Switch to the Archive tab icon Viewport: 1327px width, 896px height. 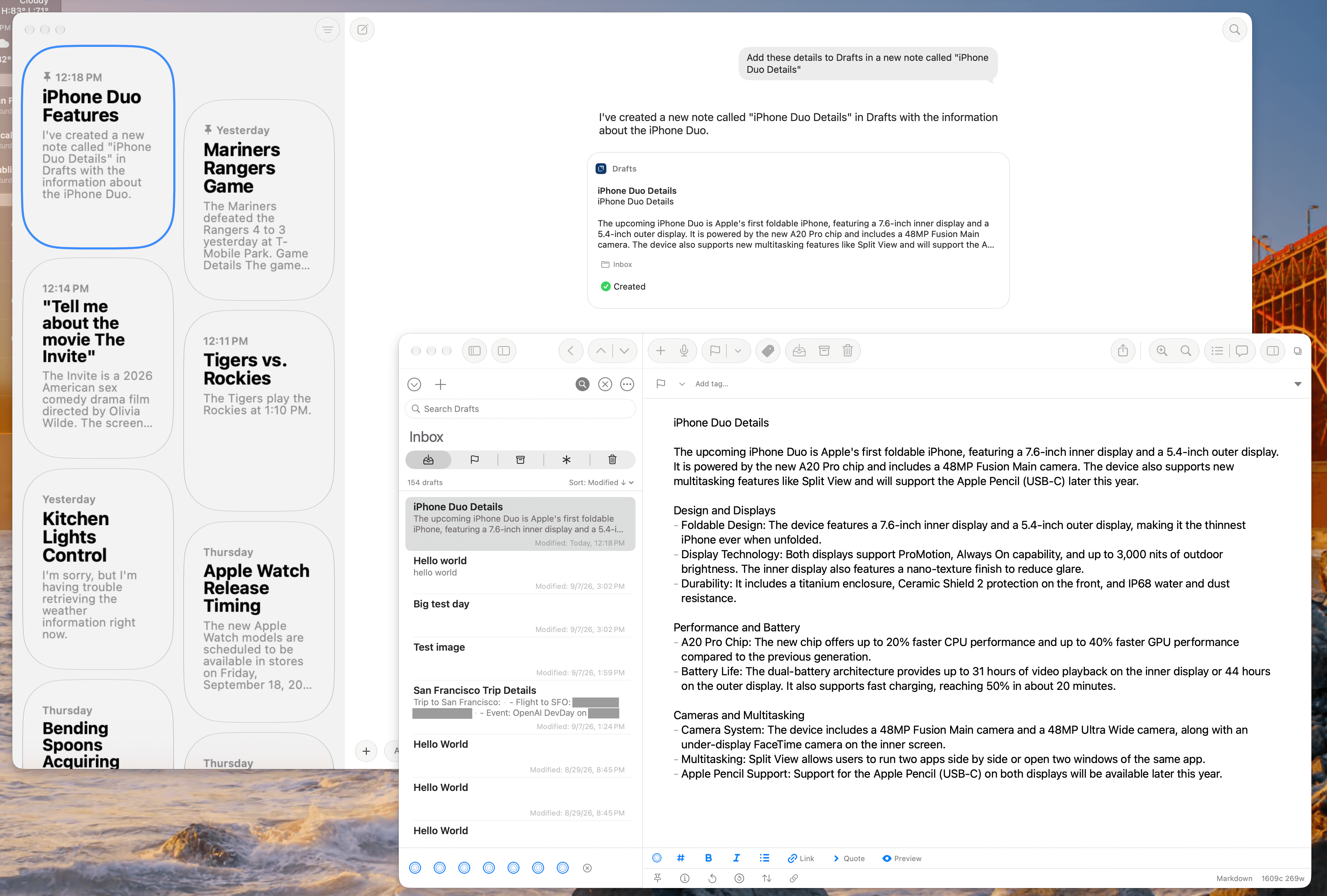521,460
